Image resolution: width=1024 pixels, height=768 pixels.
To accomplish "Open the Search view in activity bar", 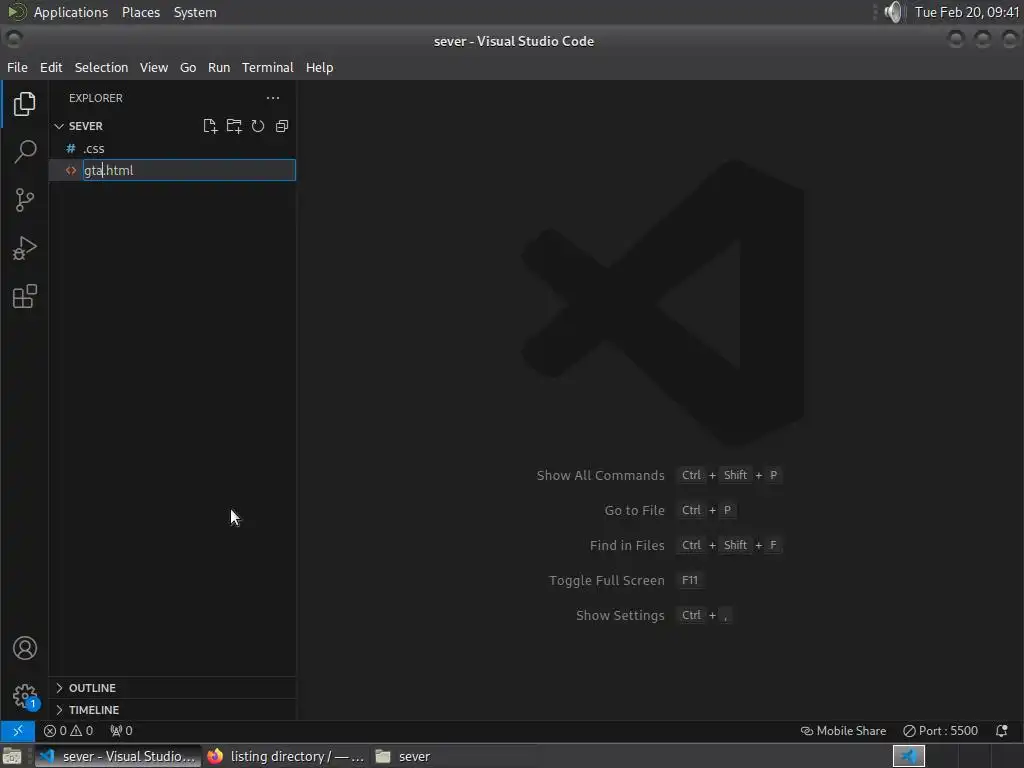I will (x=24, y=152).
